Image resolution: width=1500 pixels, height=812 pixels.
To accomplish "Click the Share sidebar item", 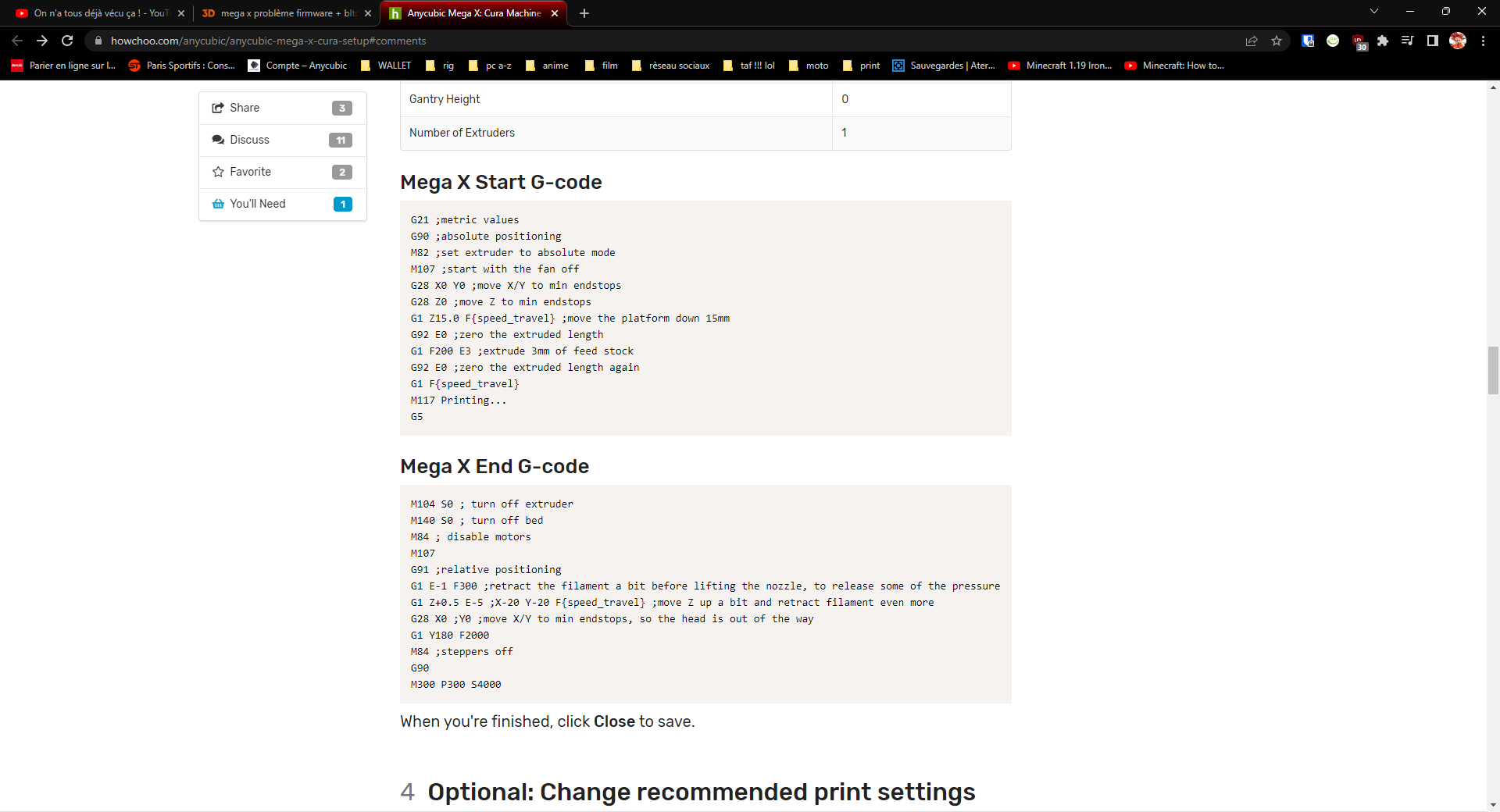I will (x=282, y=108).
